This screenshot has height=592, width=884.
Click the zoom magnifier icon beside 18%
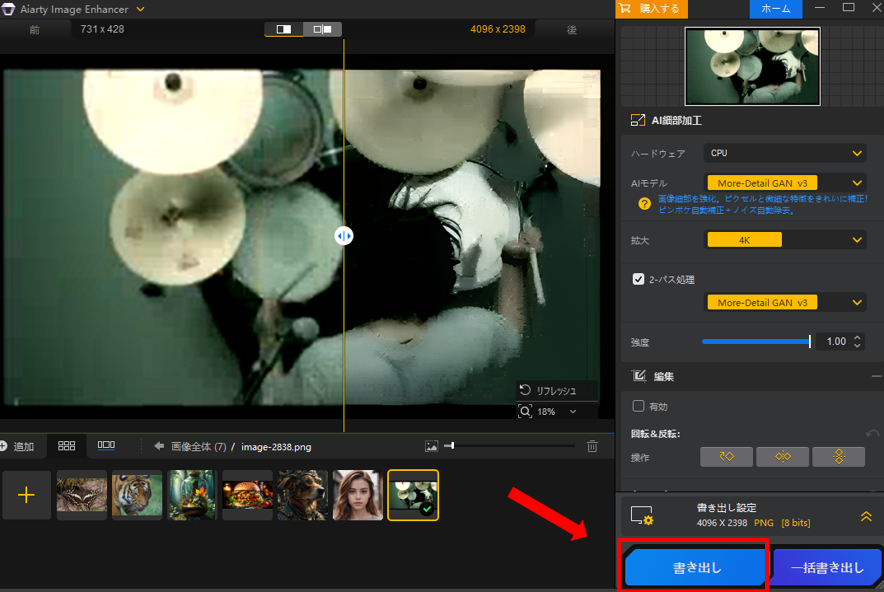click(525, 411)
